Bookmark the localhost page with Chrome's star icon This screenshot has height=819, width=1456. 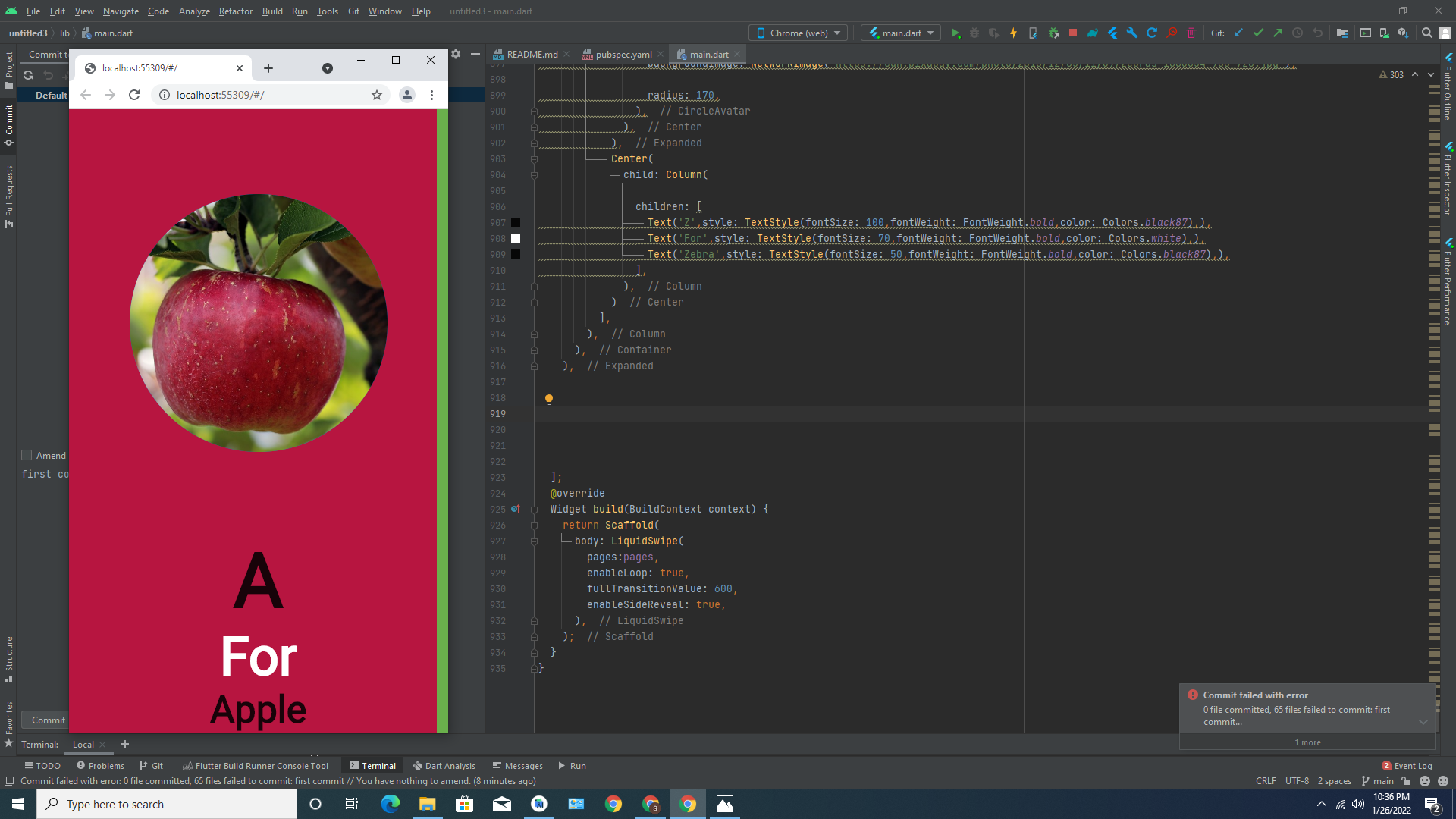377,95
